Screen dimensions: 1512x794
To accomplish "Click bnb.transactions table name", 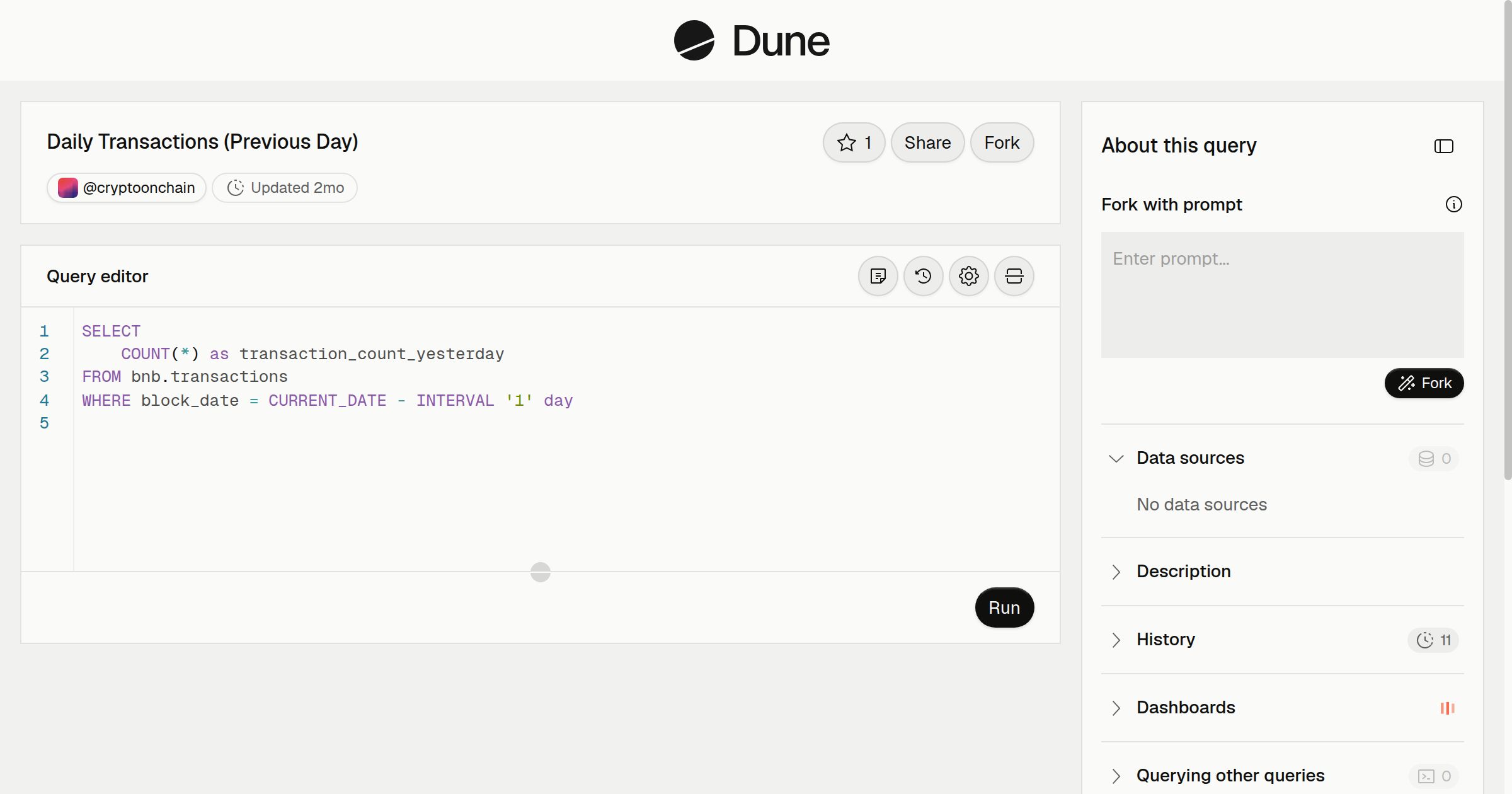I will point(209,377).
